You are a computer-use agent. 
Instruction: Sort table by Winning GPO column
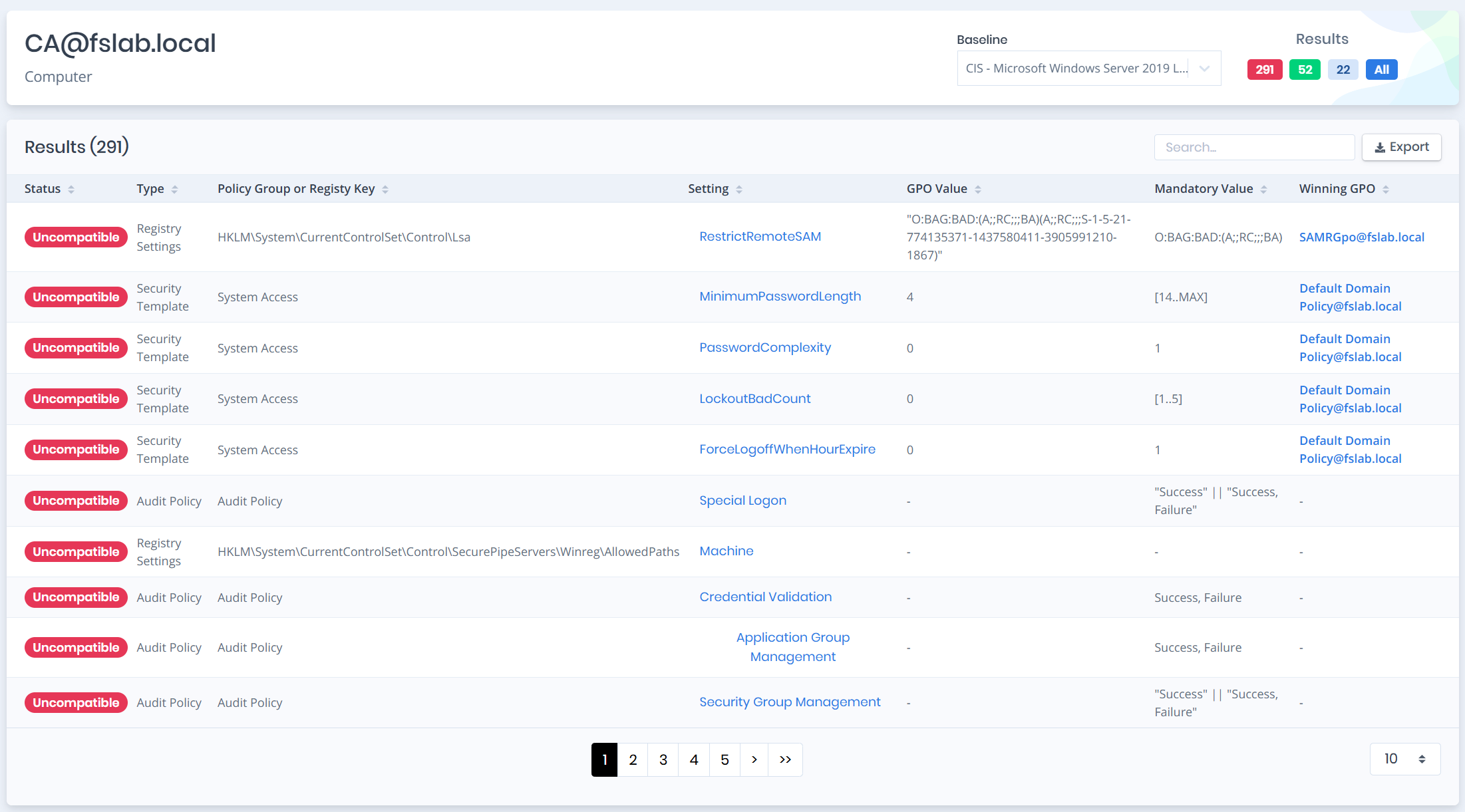pos(1344,189)
